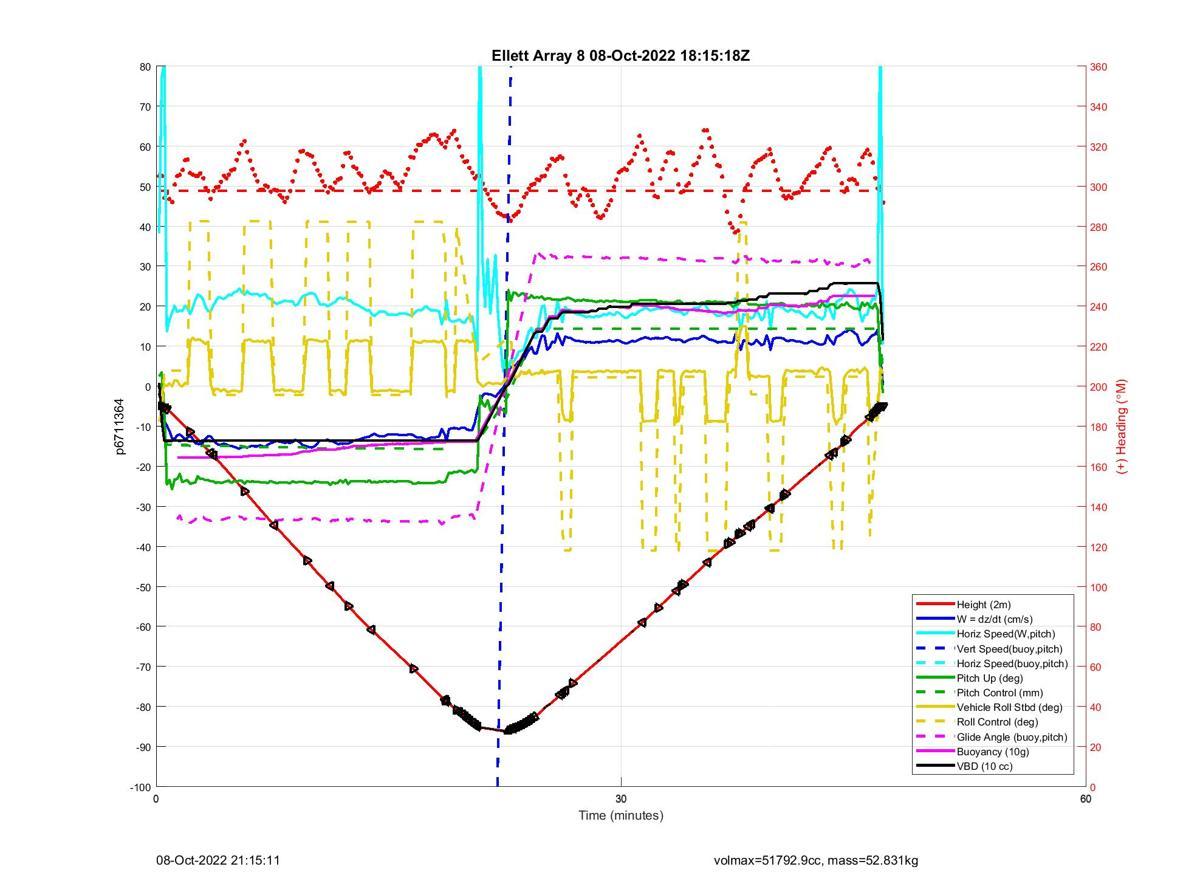
Task: Select the "-90" tick on the left axis
Action: [143, 747]
